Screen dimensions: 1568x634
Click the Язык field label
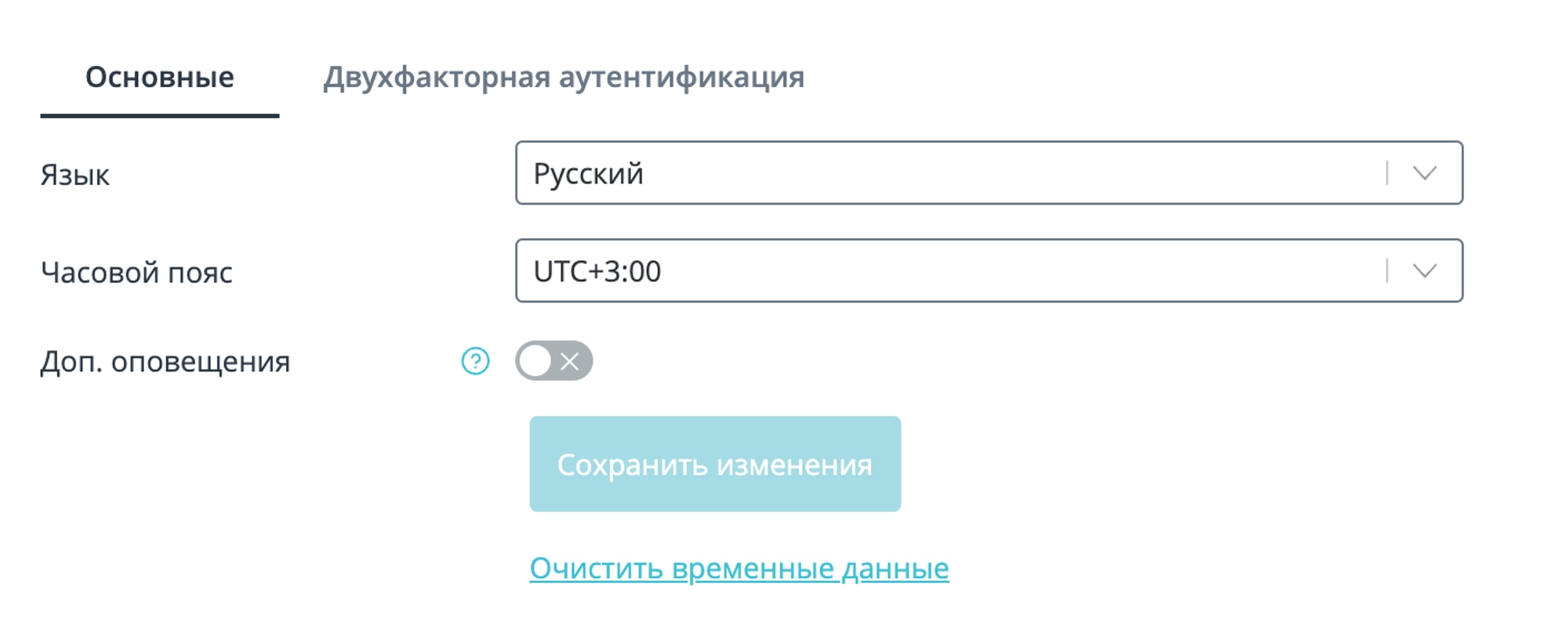point(75,175)
